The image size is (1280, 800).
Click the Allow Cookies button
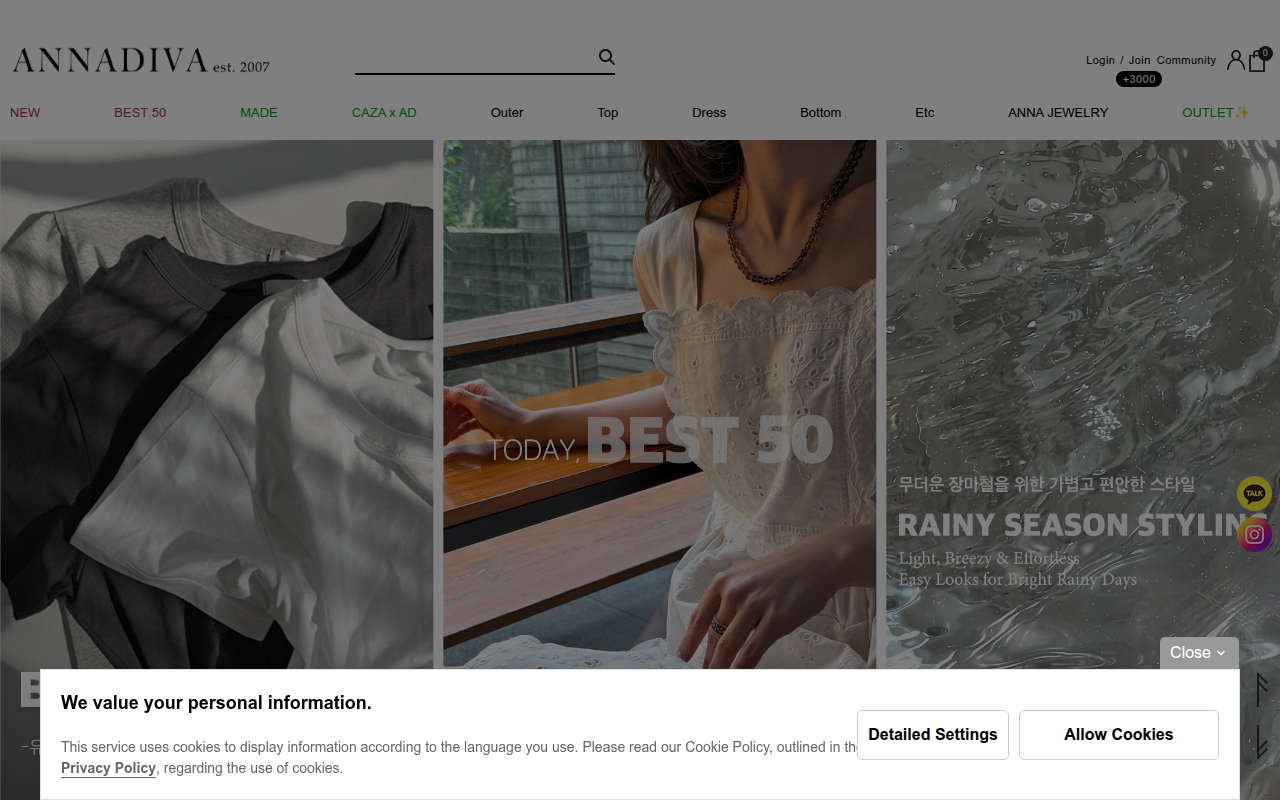coord(1119,735)
